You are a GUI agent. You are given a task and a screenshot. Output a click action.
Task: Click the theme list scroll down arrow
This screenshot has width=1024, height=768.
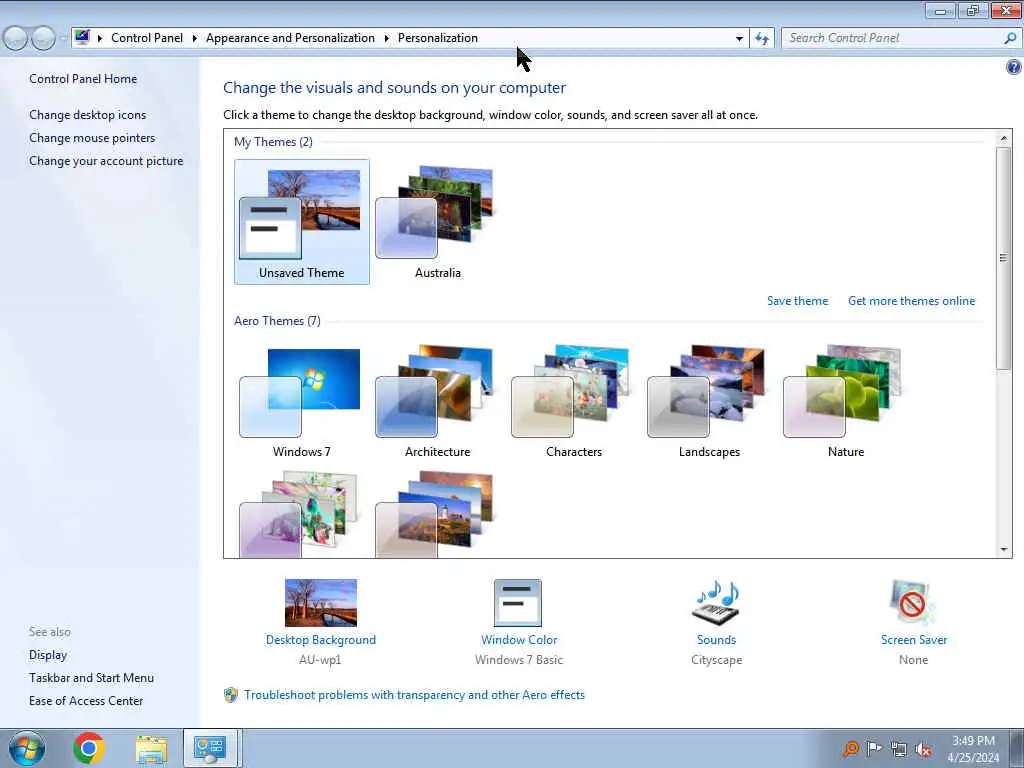pos(1004,549)
